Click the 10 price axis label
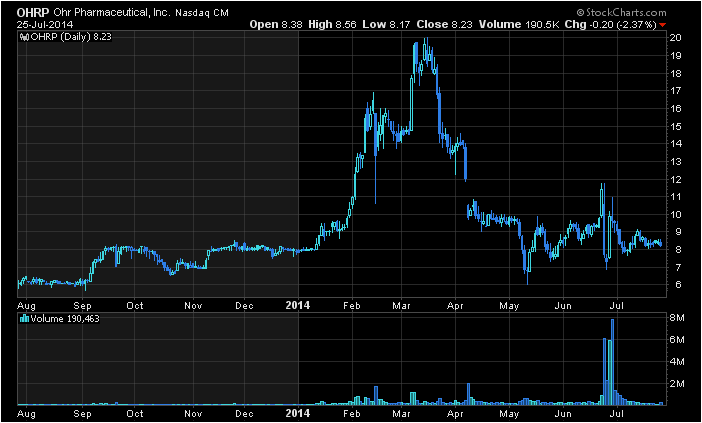Screen dimensions: 702x423 click(676, 214)
